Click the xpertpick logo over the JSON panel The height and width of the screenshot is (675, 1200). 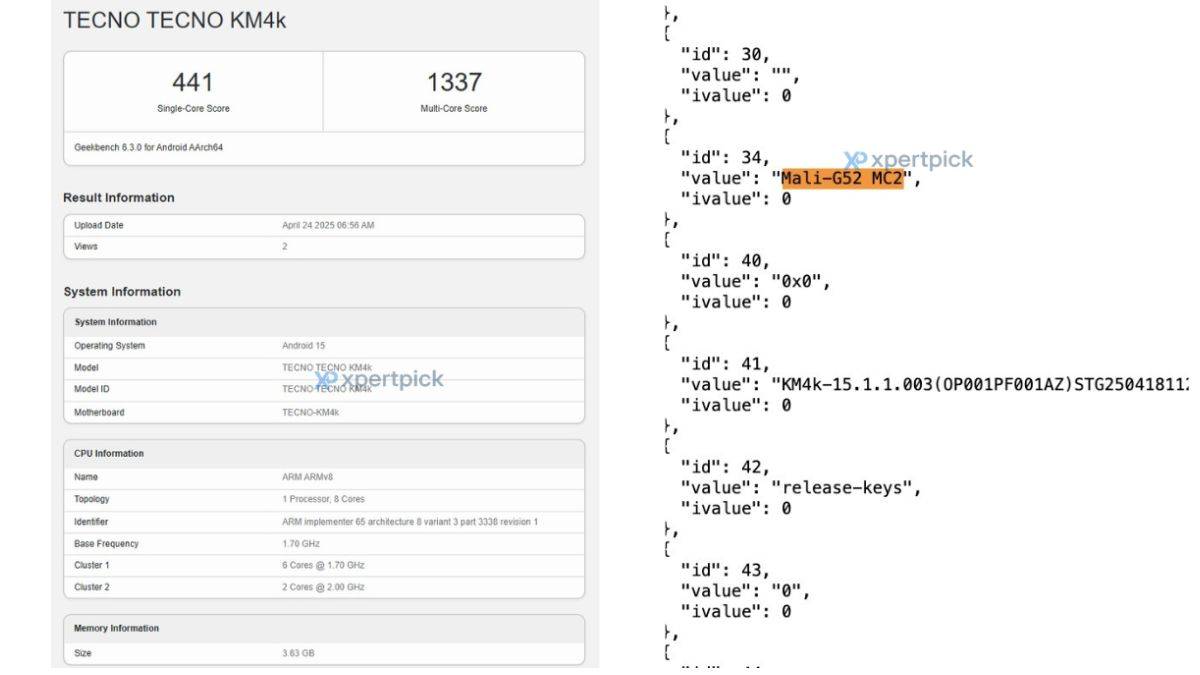click(908, 160)
